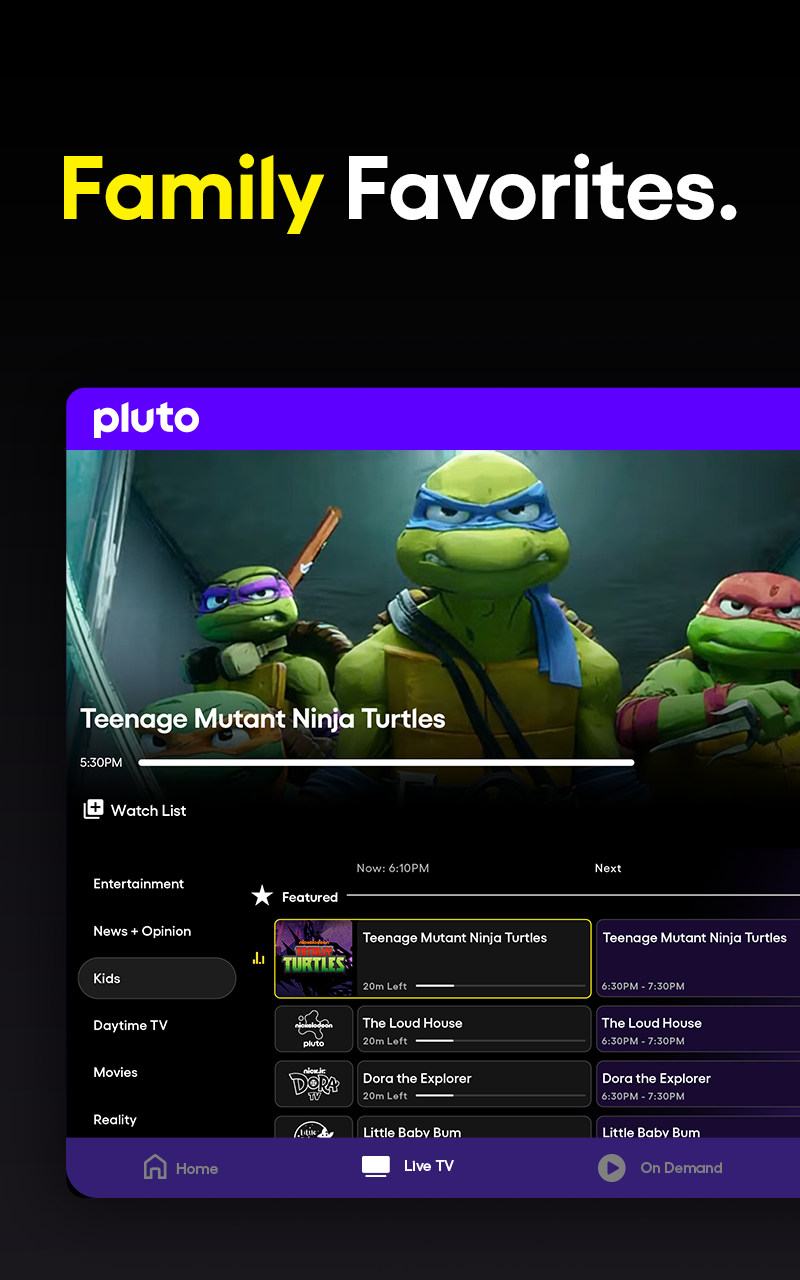Switch to the Entertainment category
The image size is (800, 1280).
[x=138, y=884]
